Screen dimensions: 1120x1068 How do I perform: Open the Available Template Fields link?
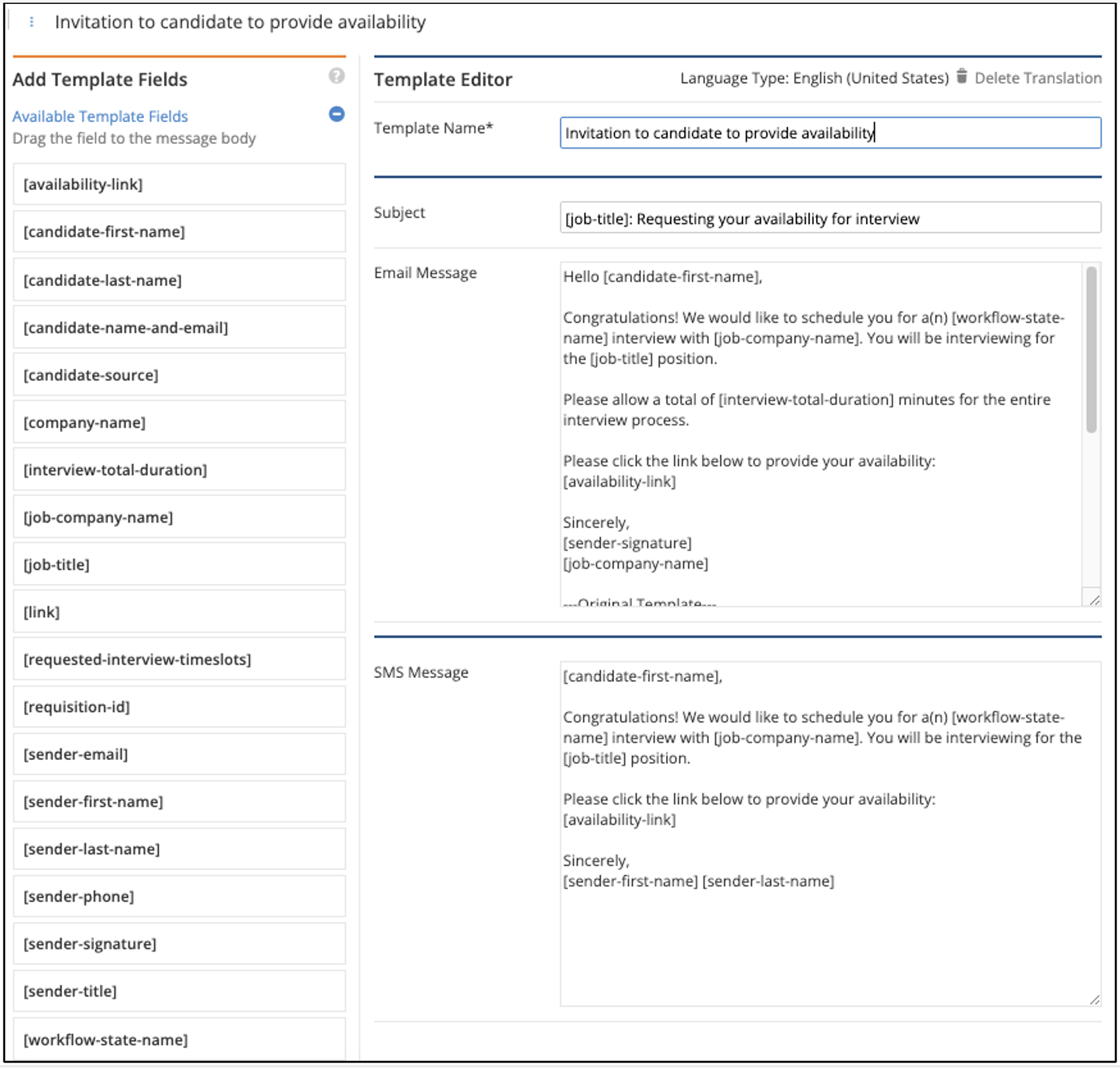[x=100, y=116]
